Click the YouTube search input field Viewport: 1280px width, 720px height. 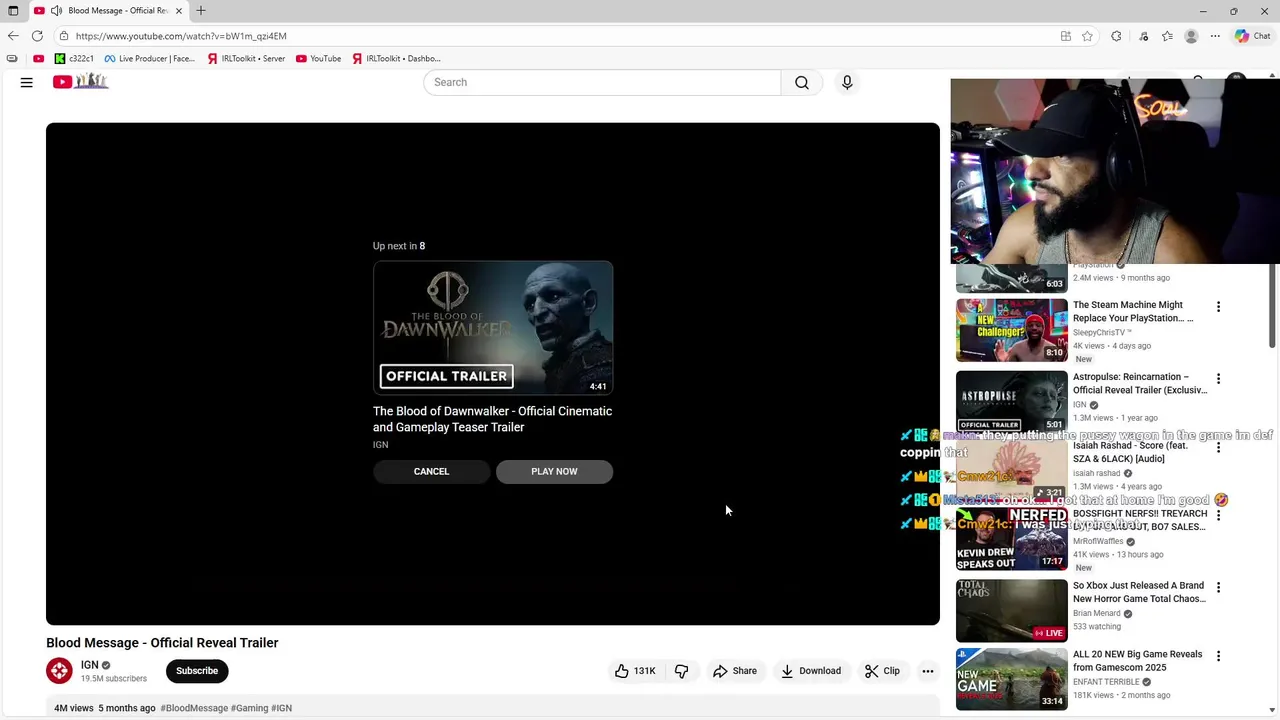click(602, 82)
